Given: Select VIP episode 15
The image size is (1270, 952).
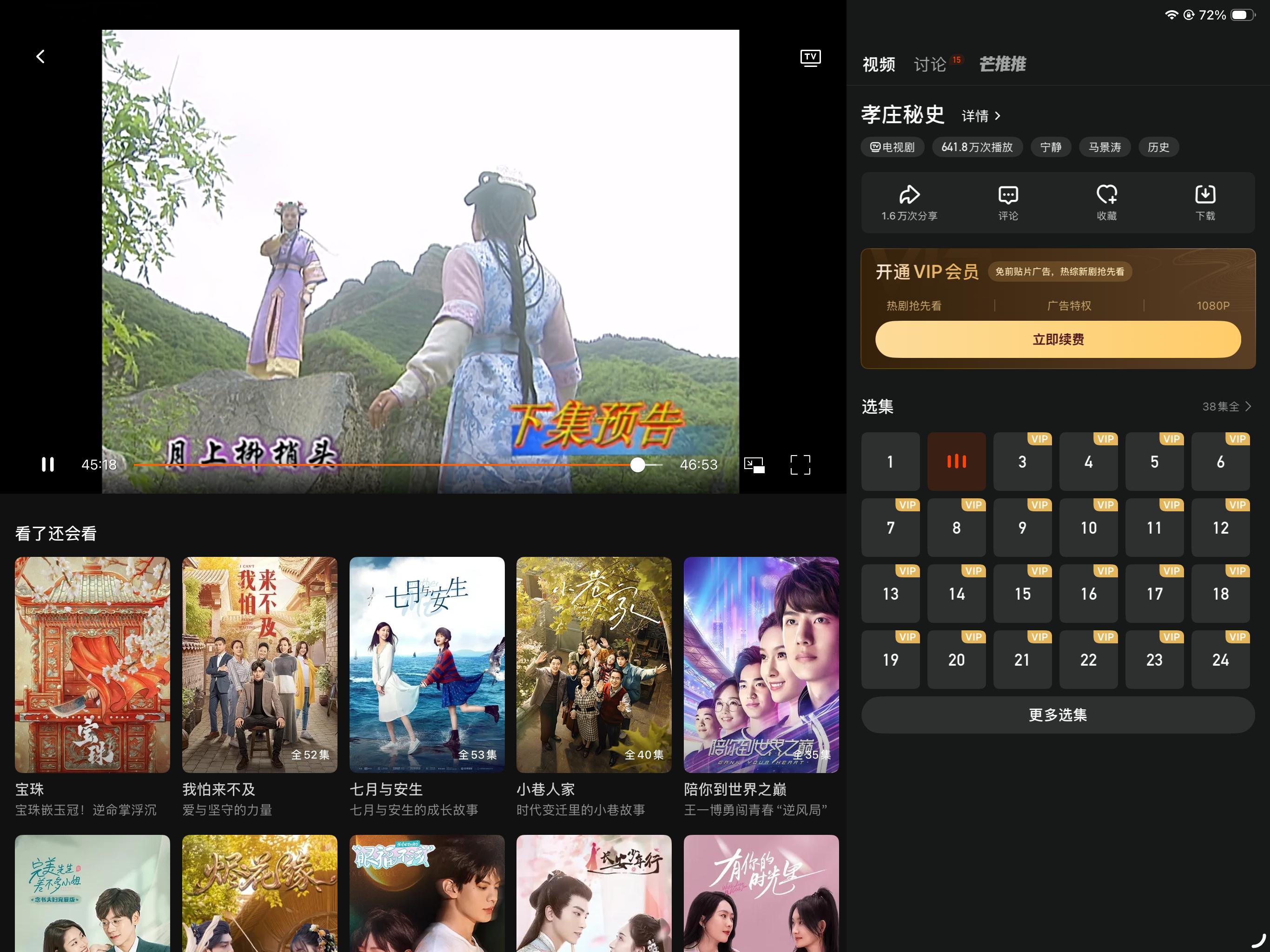Looking at the screenshot, I should click(1023, 594).
